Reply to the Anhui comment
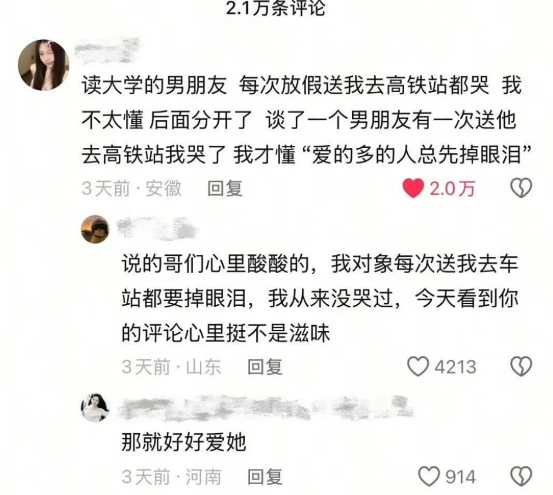 (225, 188)
